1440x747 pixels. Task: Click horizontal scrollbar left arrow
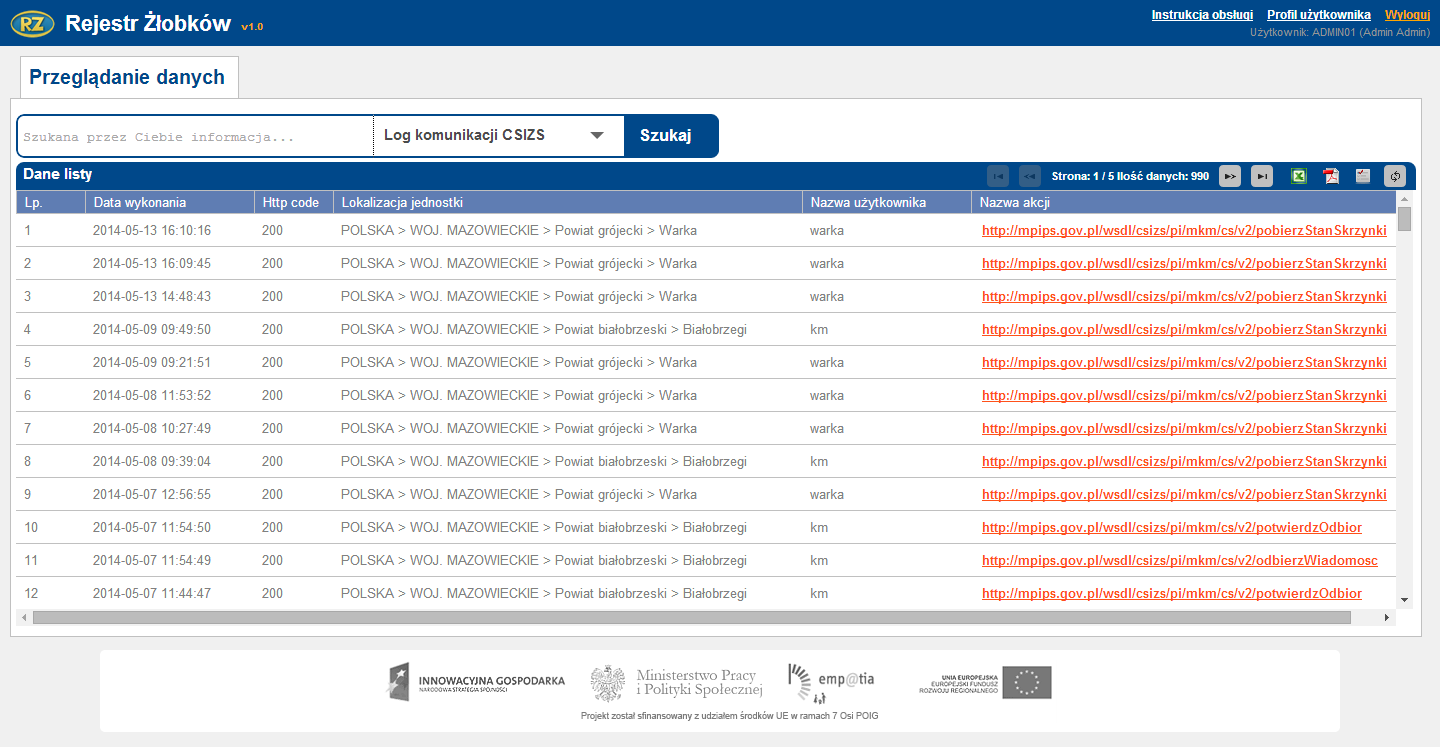25,618
